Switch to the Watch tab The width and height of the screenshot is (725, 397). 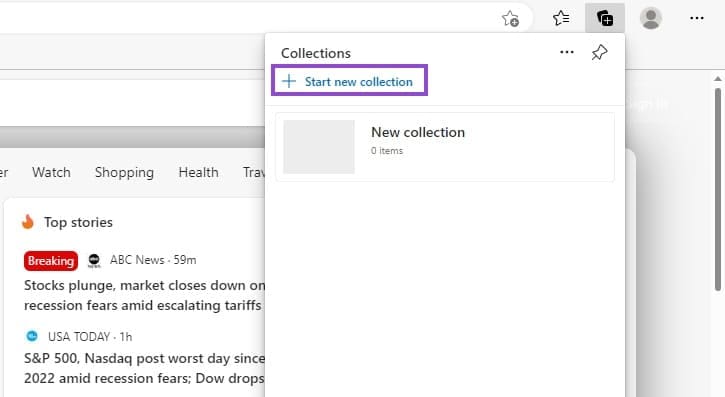point(51,172)
